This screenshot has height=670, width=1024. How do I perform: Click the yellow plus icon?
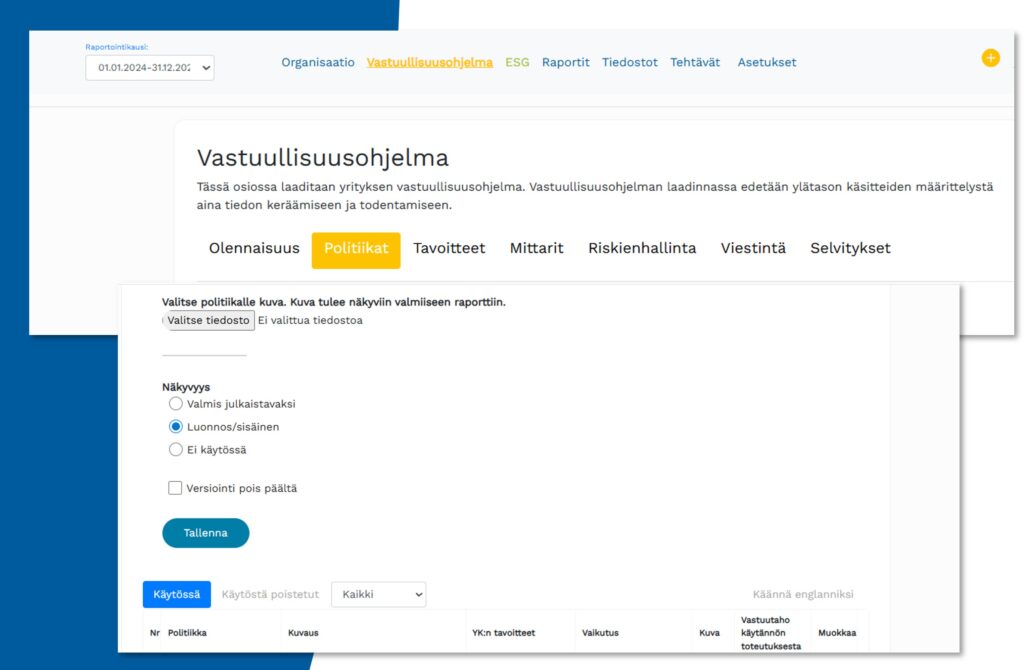pyautogui.click(x=990, y=58)
